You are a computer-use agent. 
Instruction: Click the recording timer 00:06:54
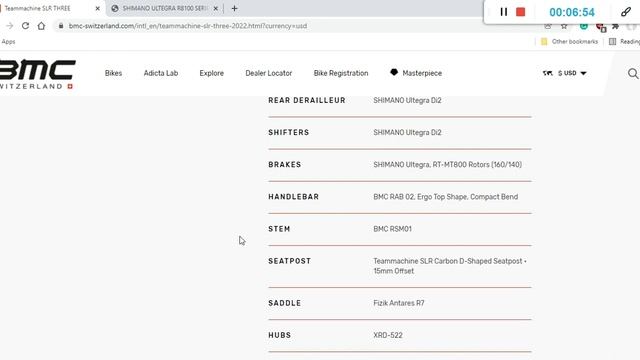coord(572,12)
